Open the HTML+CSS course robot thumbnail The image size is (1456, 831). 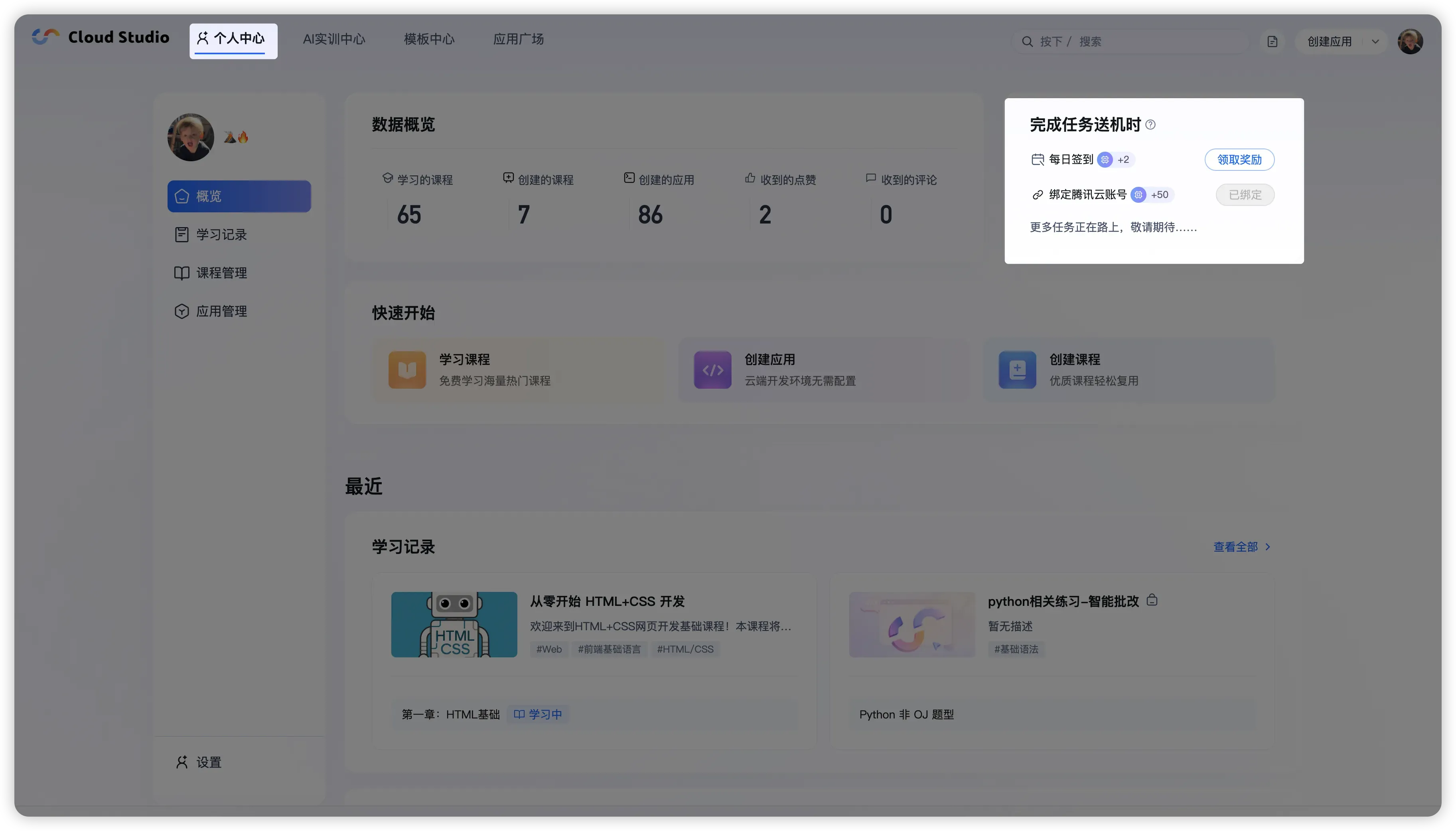pyautogui.click(x=454, y=624)
